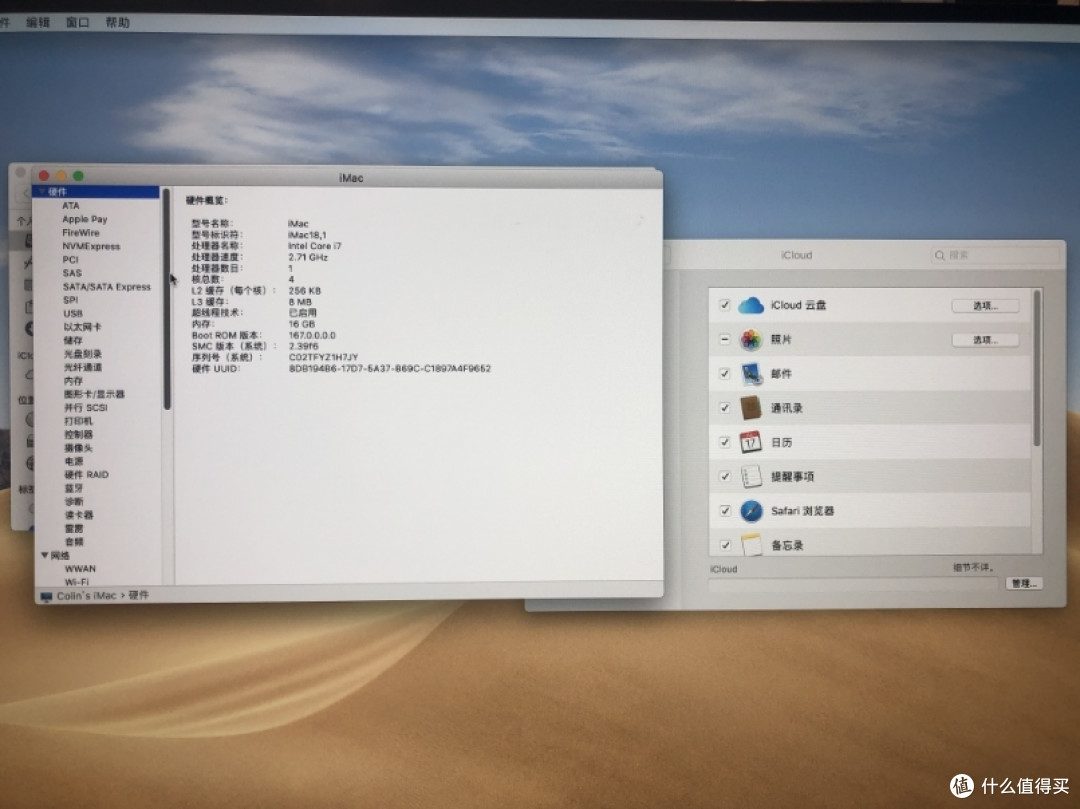Click the iCloud services list scrollbar
1080x809 pixels.
tap(1037, 368)
